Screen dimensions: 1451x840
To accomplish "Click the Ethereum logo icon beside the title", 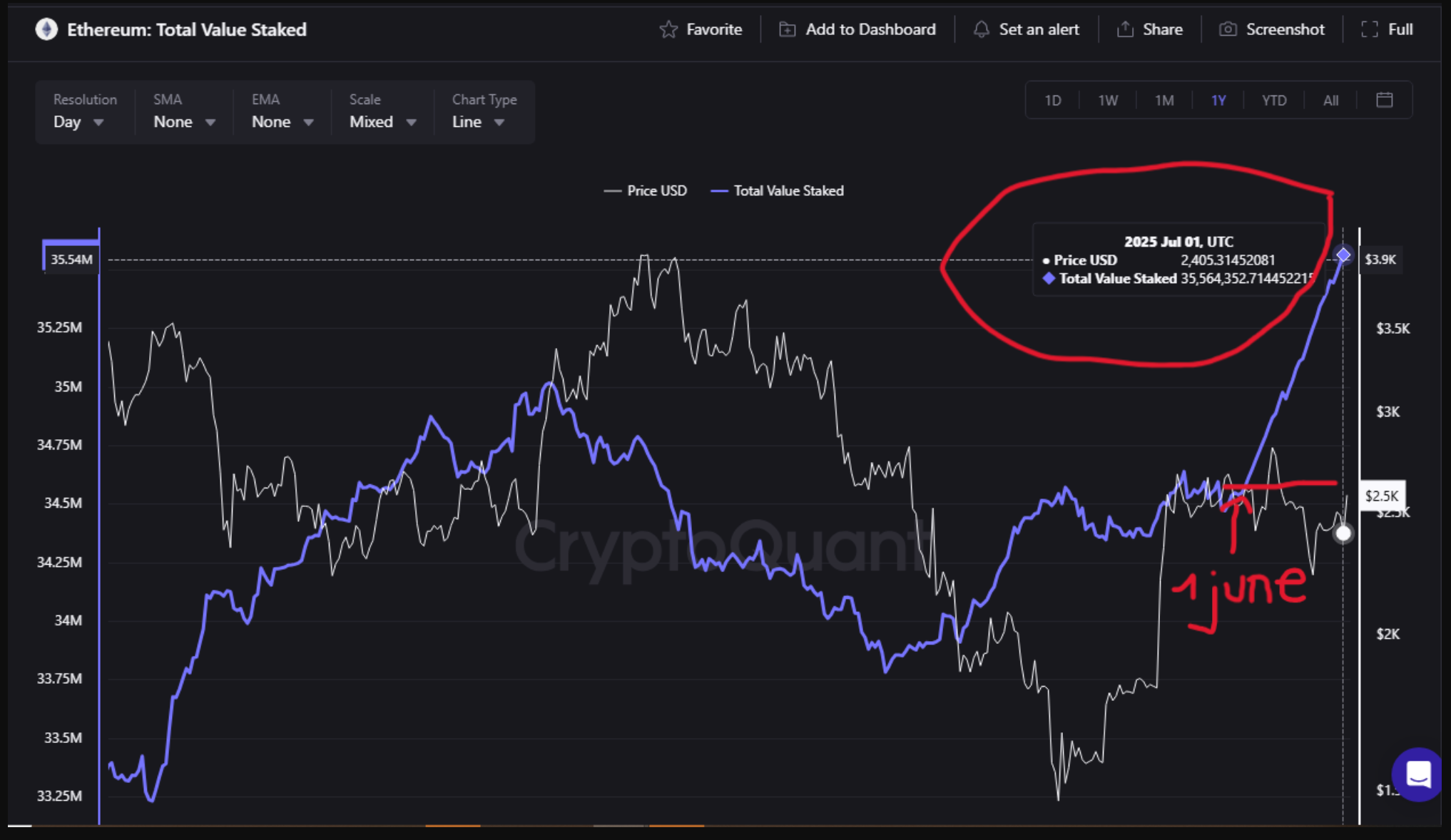I will 46,29.
